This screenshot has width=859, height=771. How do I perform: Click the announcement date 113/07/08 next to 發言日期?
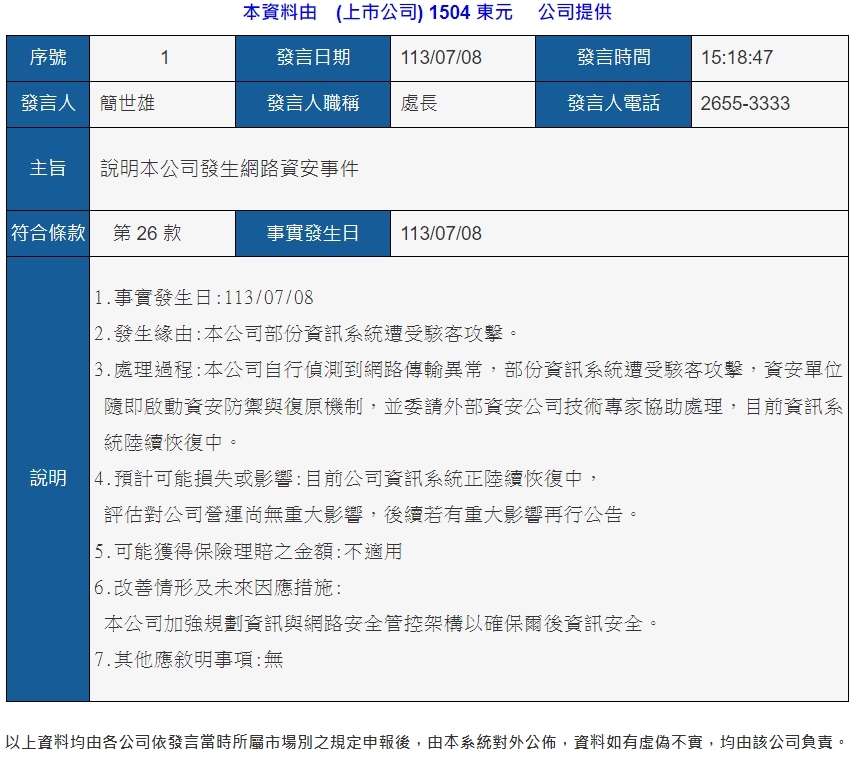tap(441, 58)
